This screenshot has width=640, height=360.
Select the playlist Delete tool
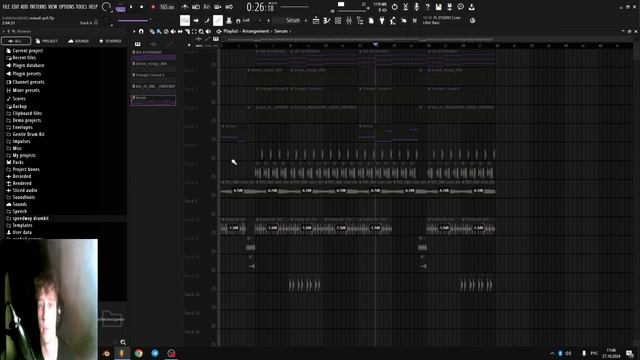tap(166, 31)
